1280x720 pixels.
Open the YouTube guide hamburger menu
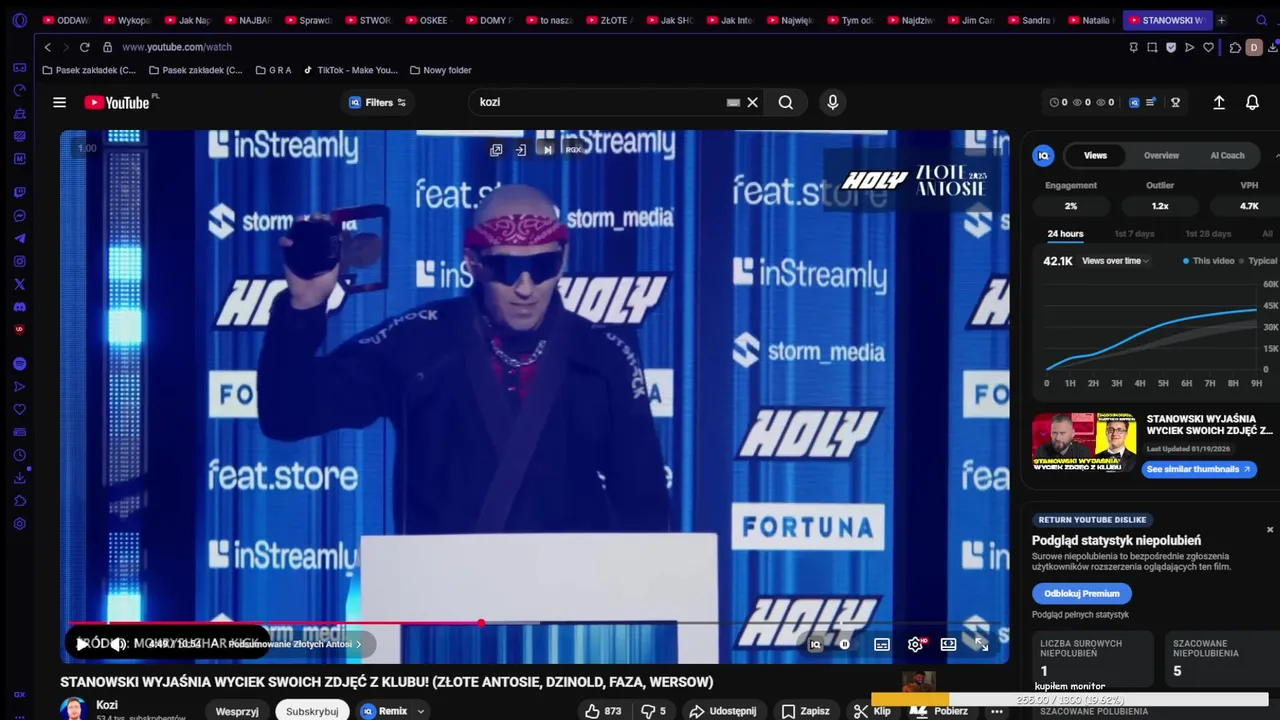tap(59, 102)
